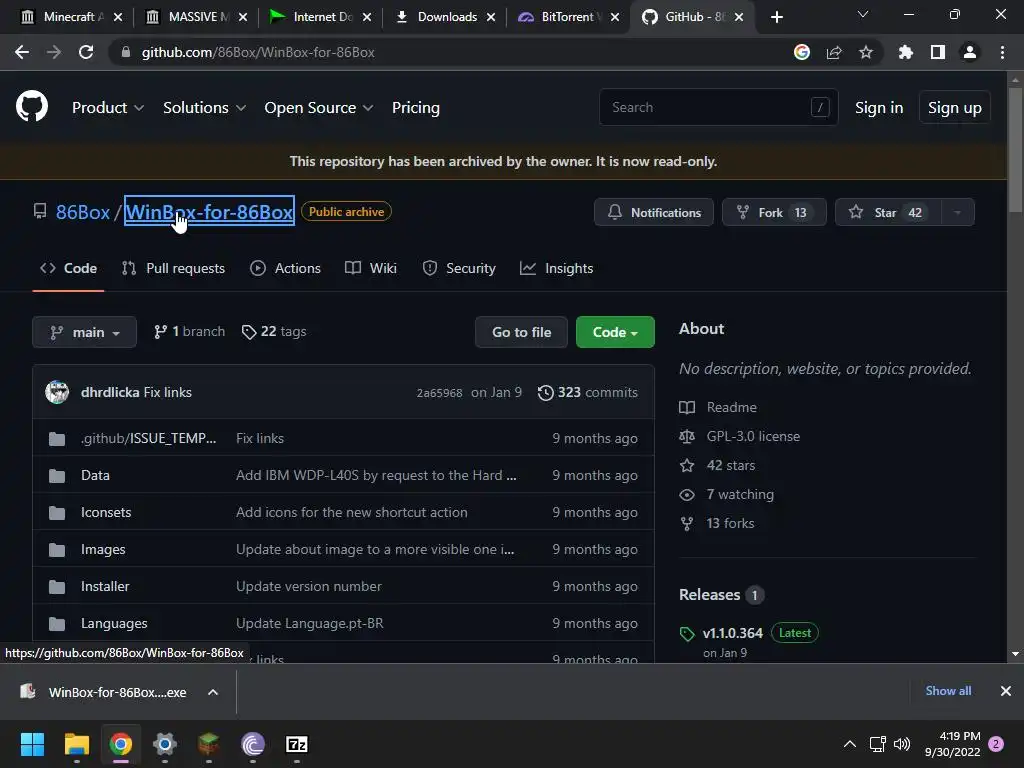
Task: Toggle Chrome side panel icon
Action: click(x=938, y=52)
